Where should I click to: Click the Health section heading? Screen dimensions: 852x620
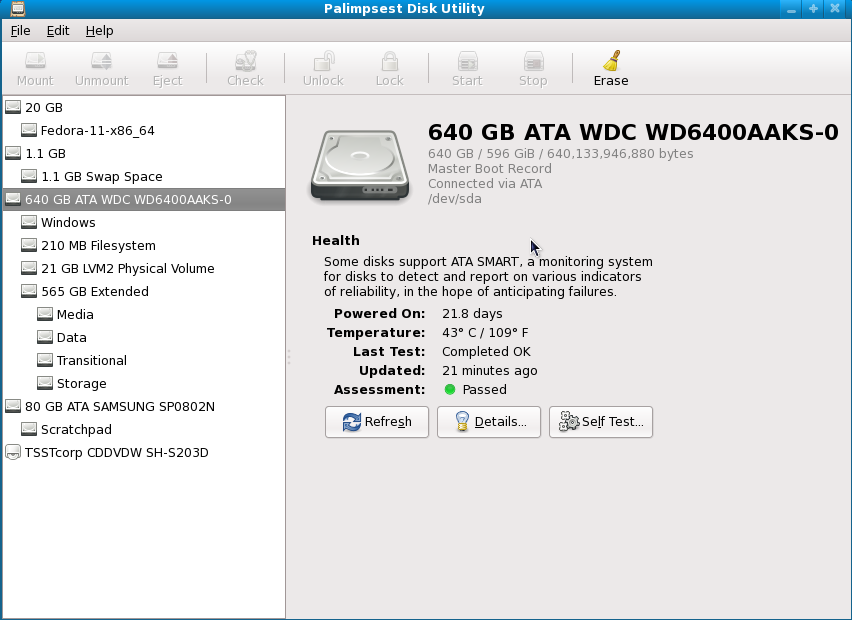pyautogui.click(x=336, y=240)
